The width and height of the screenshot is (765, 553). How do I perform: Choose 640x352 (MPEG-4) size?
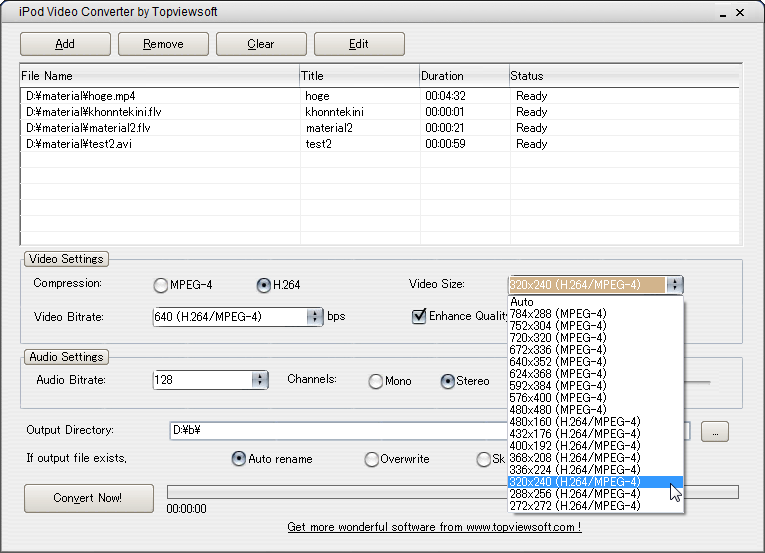click(x=596, y=362)
